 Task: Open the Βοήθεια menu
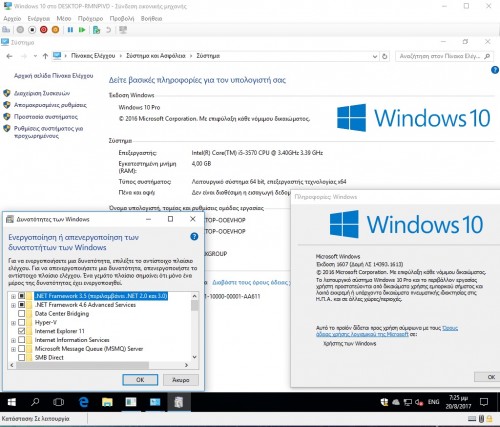pyautogui.click(x=151, y=19)
